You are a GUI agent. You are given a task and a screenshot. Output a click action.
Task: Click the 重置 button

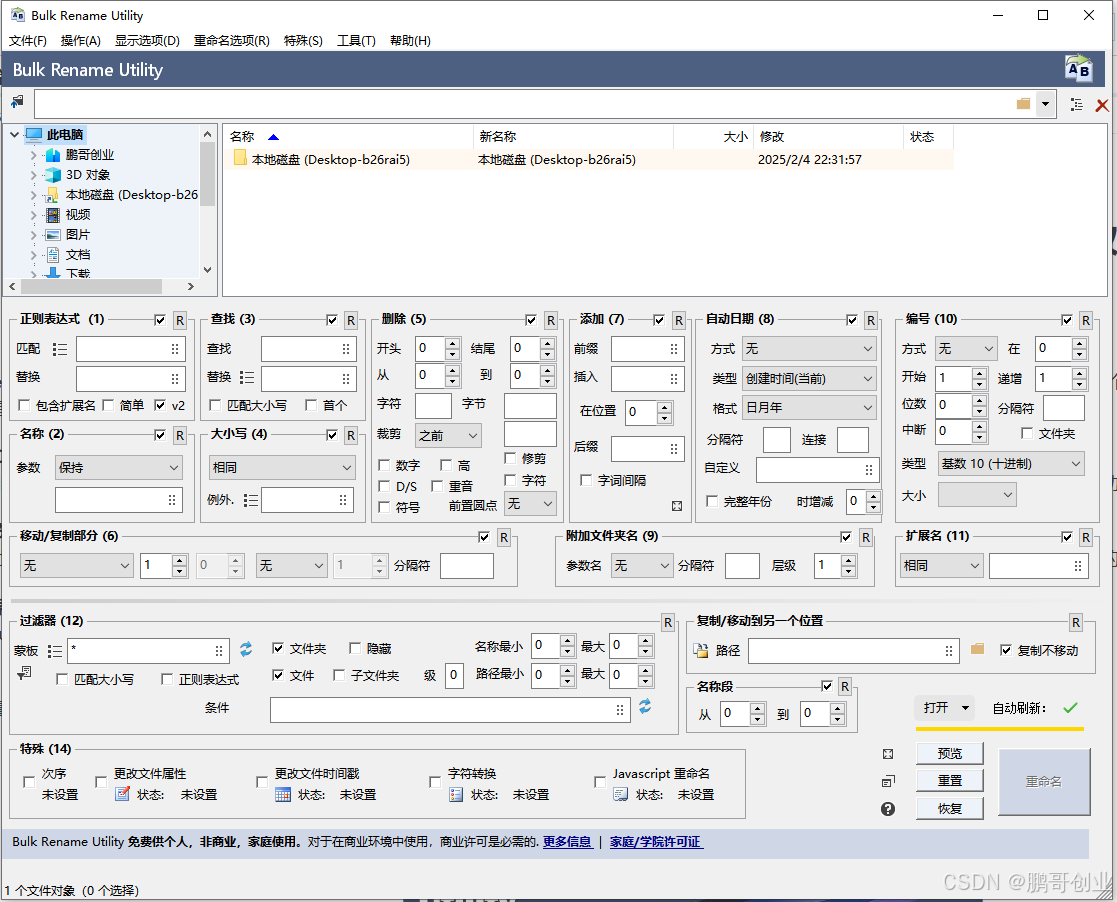[949, 781]
